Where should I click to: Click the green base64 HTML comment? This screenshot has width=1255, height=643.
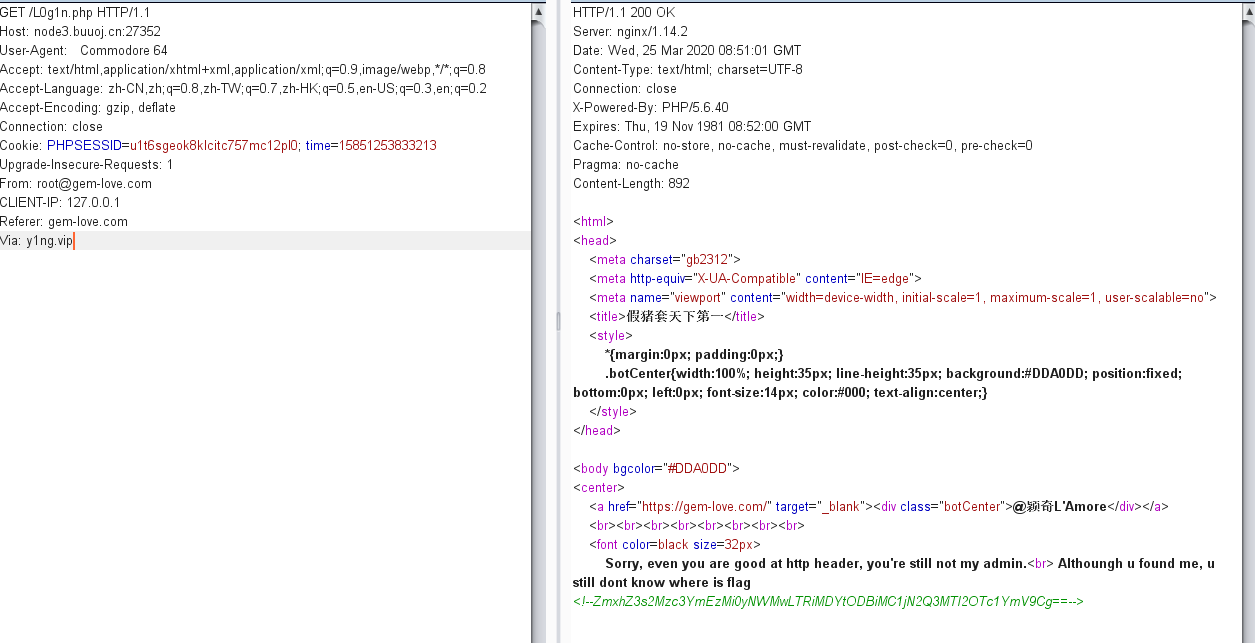829,602
